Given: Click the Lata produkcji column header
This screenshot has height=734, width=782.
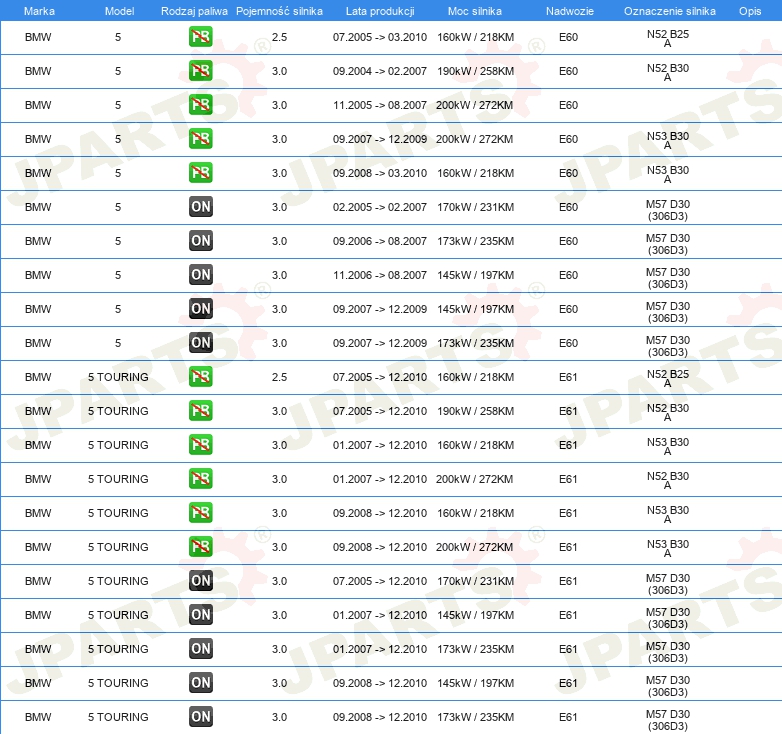Looking at the screenshot, I should pyautogui.click(x=380, y=11).
